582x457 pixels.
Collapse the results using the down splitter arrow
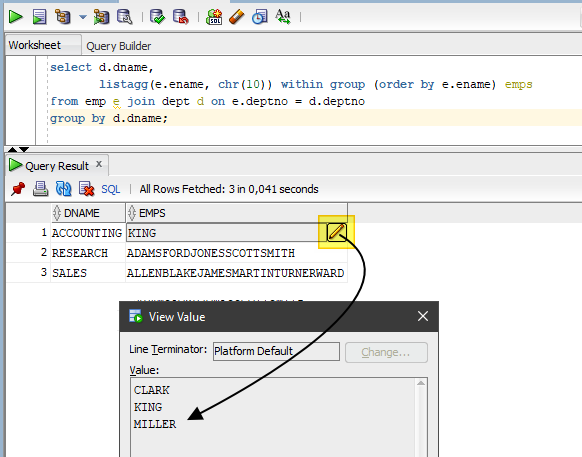24,149
